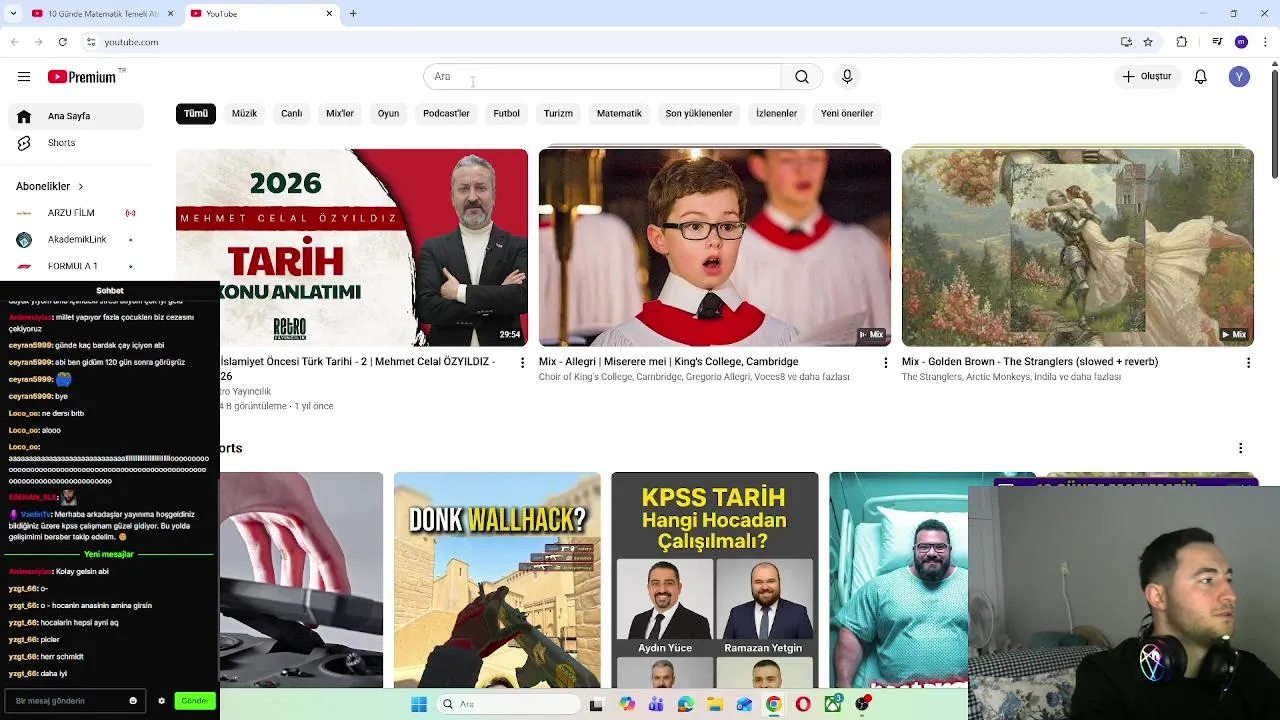This screenshot has width=1280, height=720.
Task: Open the choir boy Allegri mix thumbnail
Action: (715, 247)
